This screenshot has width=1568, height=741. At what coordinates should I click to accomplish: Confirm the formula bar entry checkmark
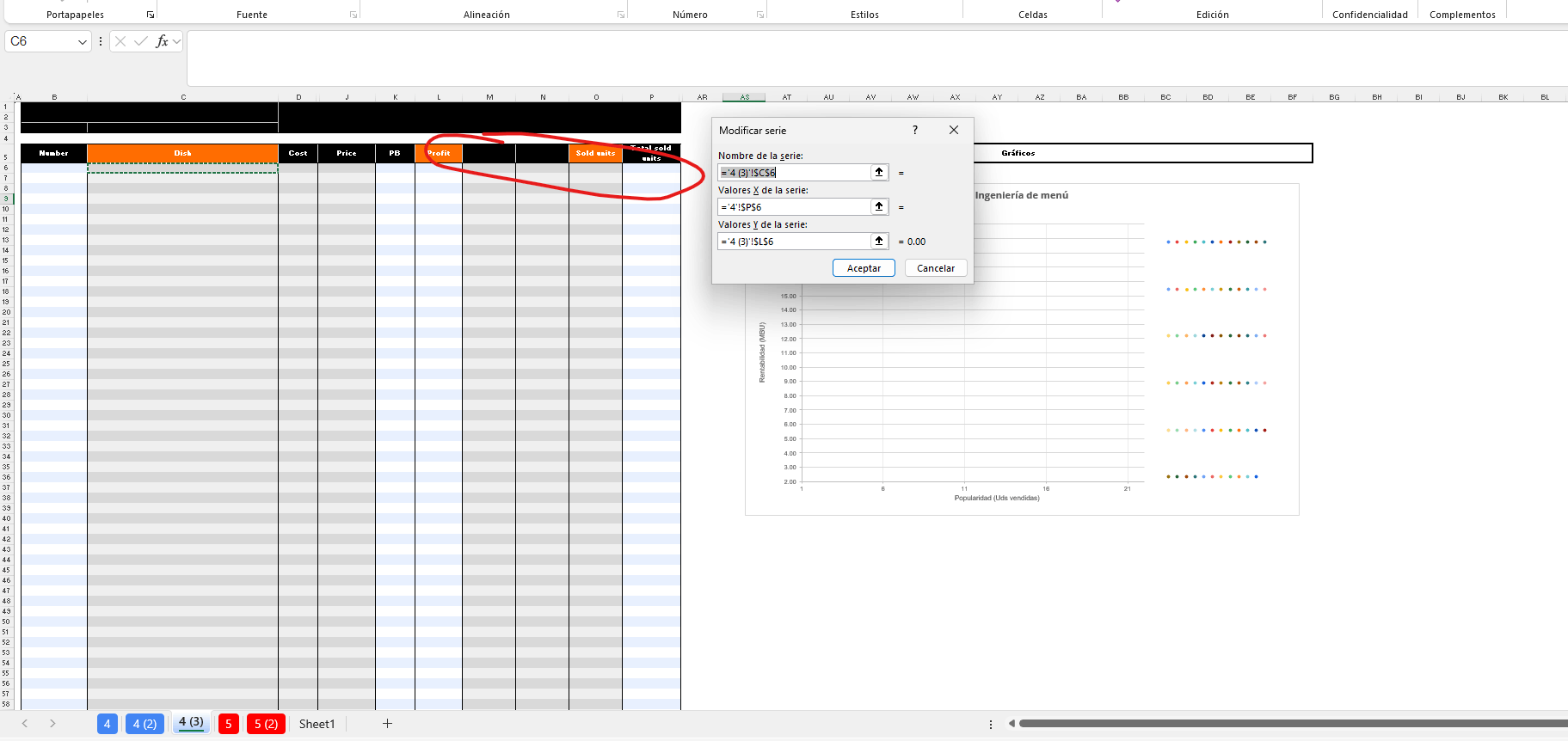tap(140, 41)
